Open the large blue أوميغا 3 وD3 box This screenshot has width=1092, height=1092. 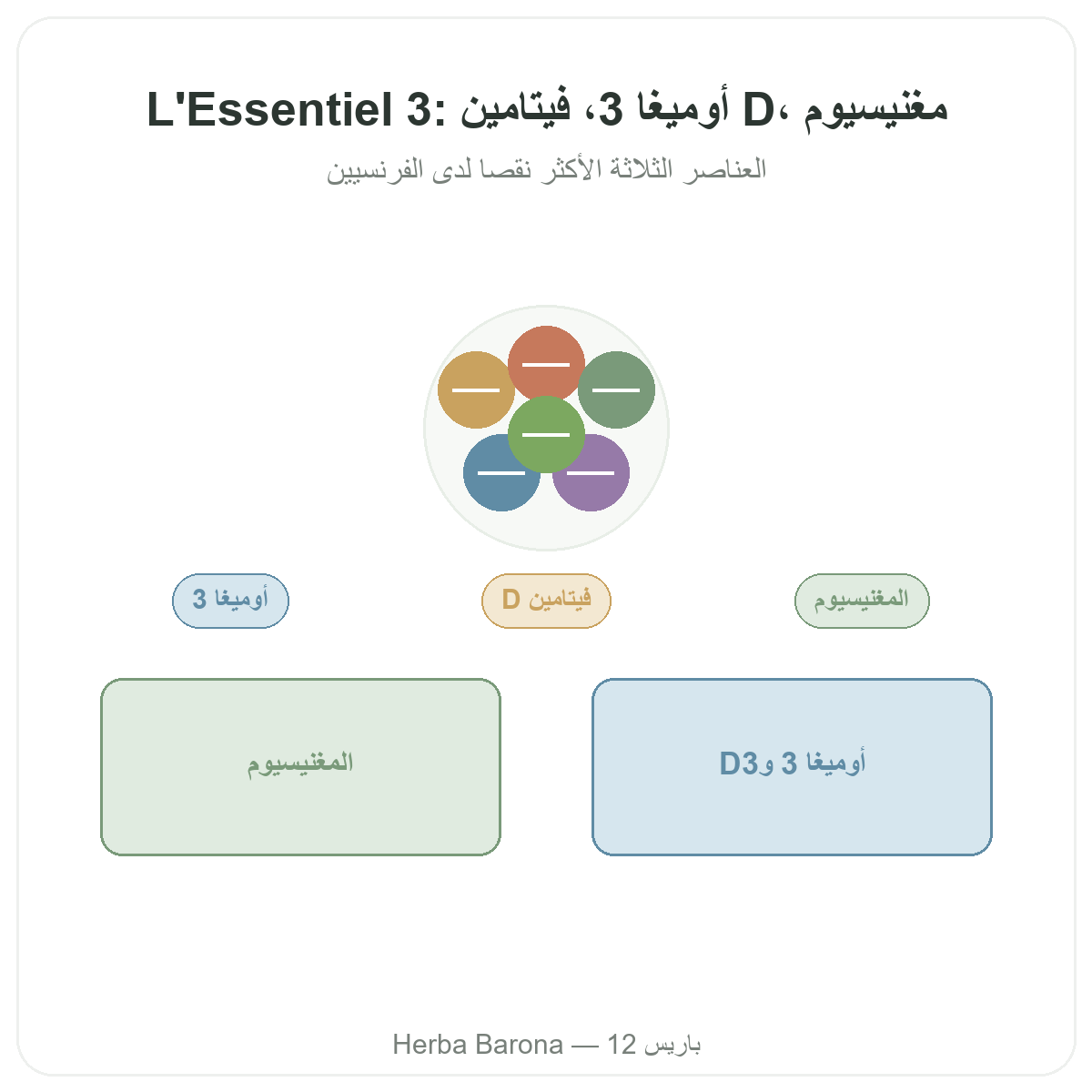[792, 766]
